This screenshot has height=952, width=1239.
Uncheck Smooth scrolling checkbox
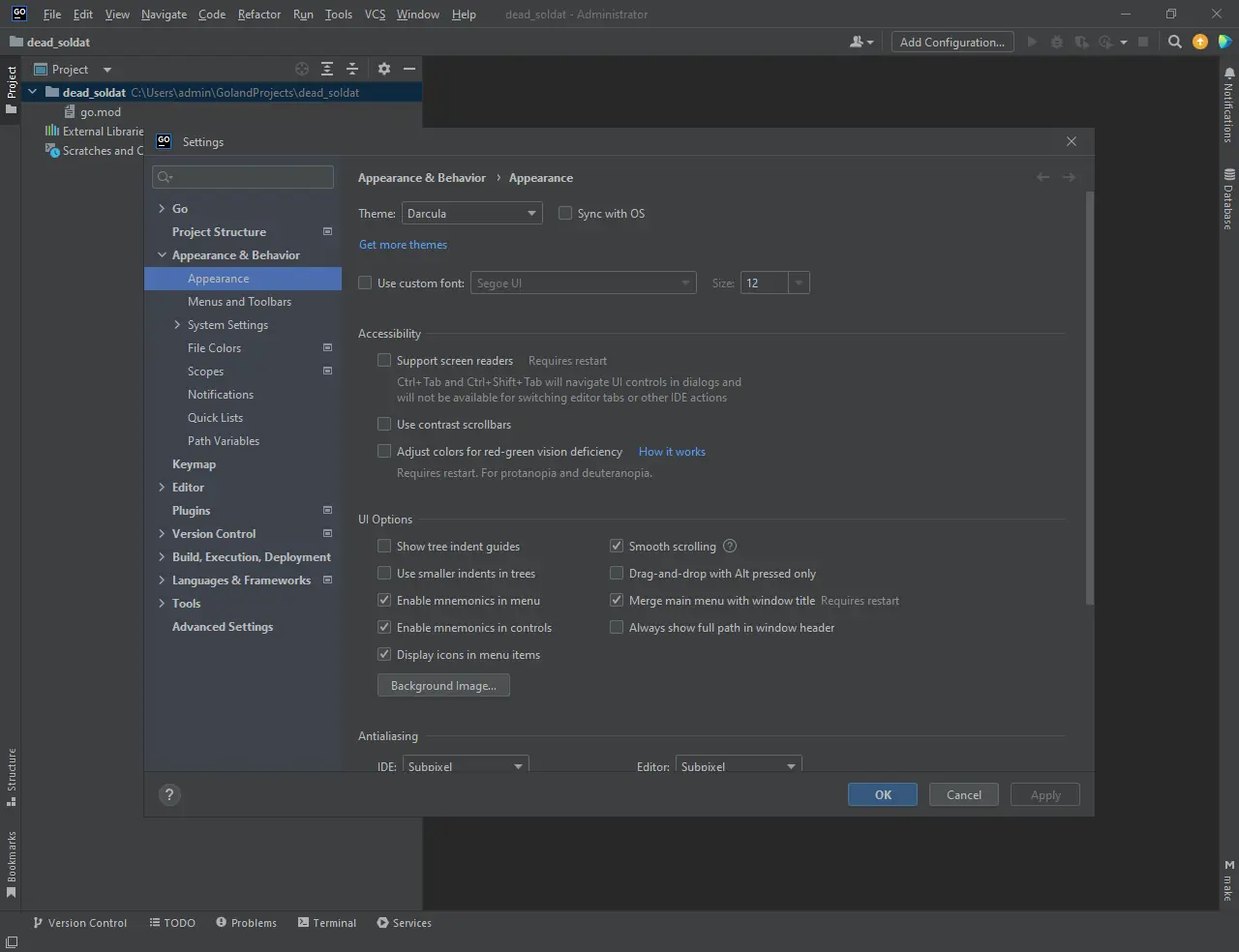click(617, 547)
